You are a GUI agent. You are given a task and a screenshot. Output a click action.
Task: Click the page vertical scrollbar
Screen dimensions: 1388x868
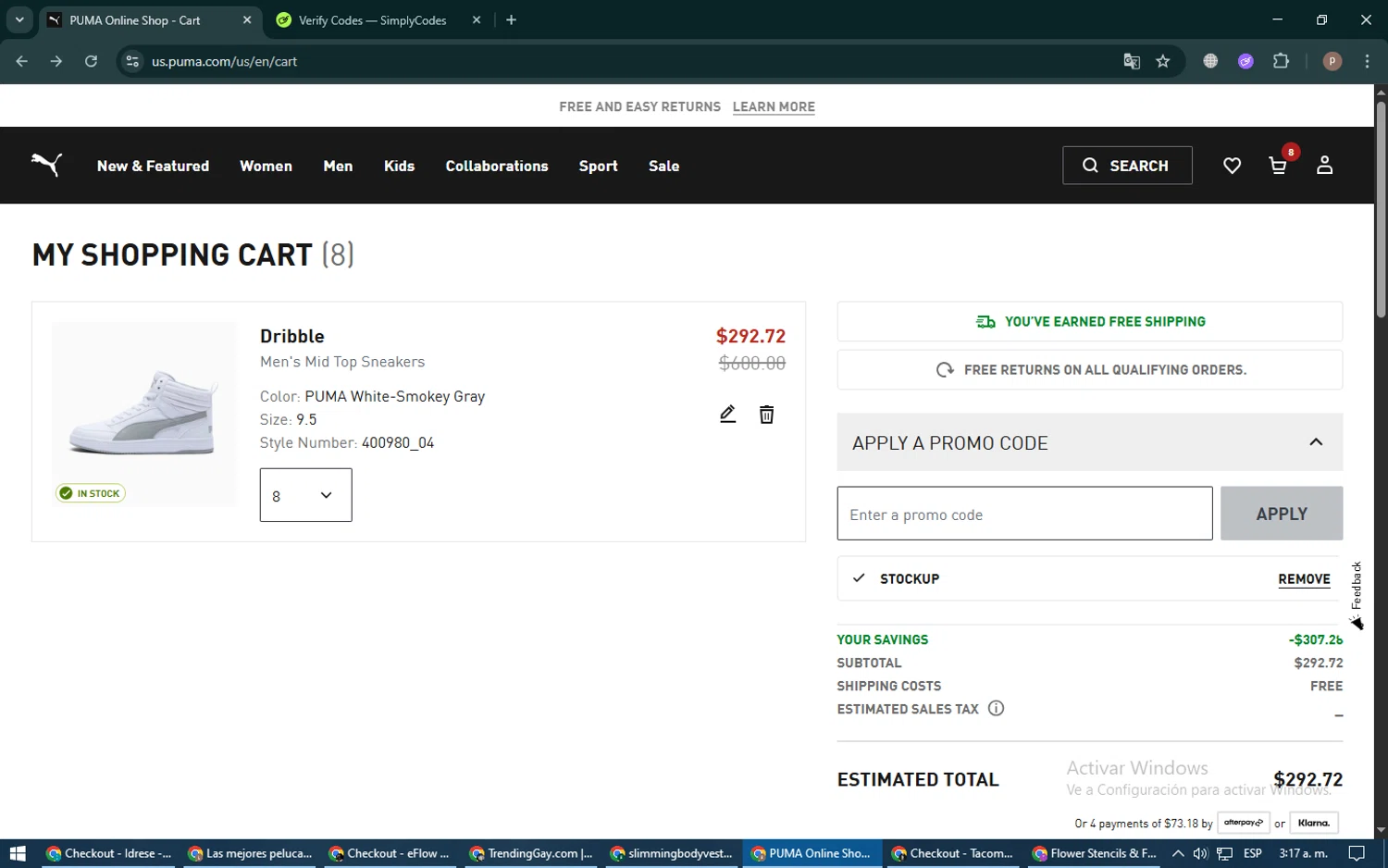pos(1381,211)
